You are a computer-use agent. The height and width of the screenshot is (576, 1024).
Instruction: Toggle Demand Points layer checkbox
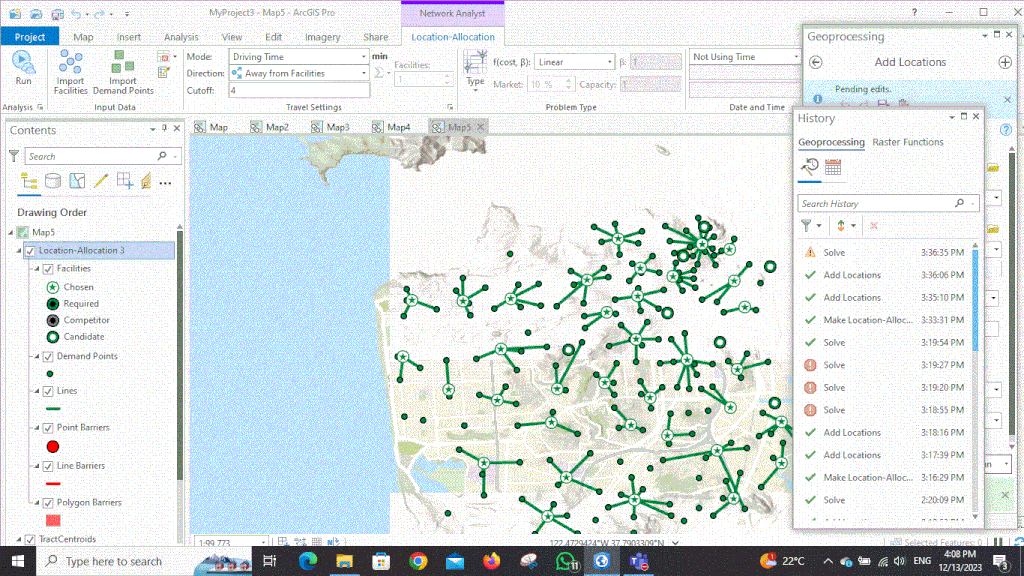click(x=48, y=356)
